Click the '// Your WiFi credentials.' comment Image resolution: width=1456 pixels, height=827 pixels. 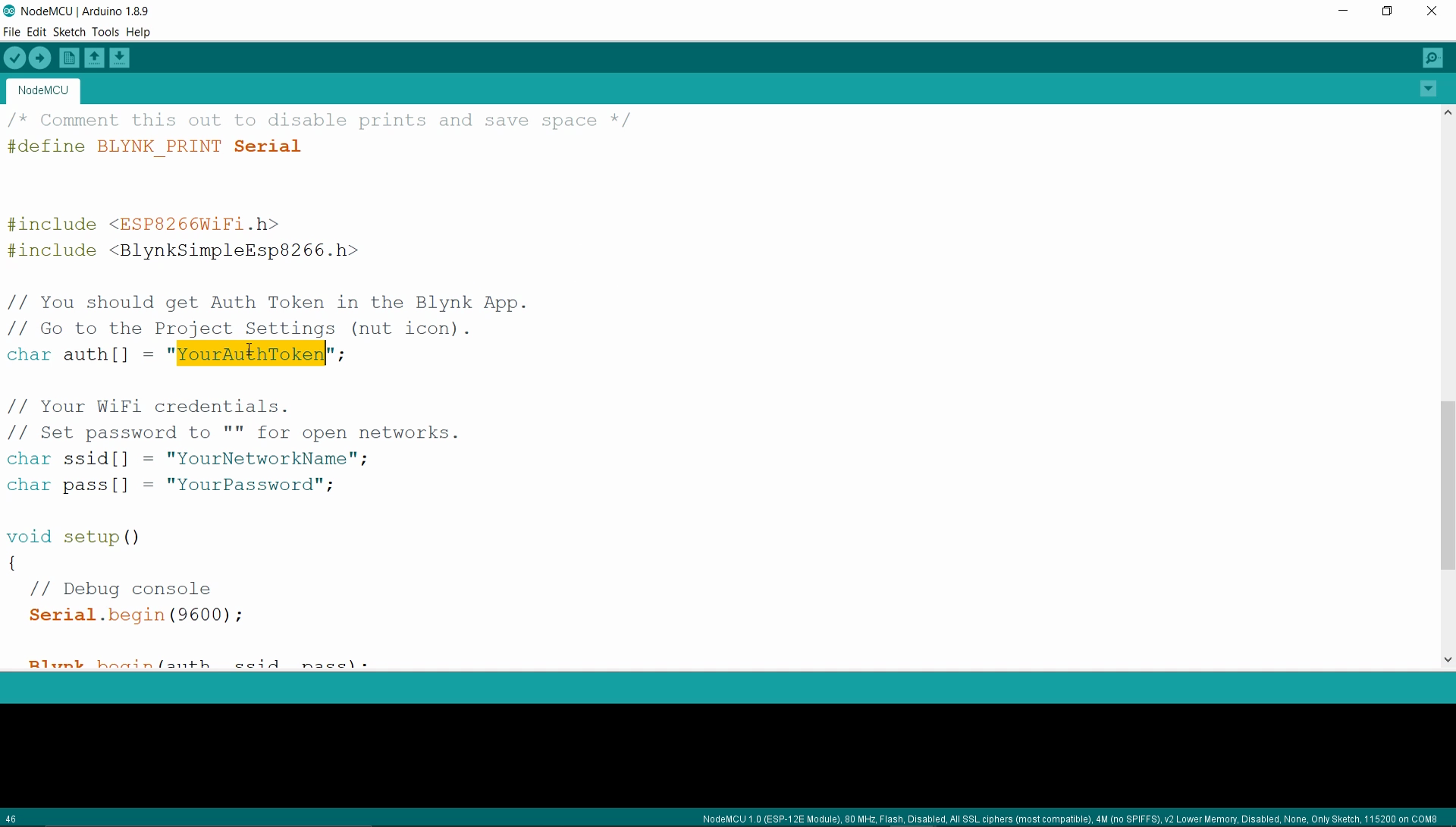[148, 407]
